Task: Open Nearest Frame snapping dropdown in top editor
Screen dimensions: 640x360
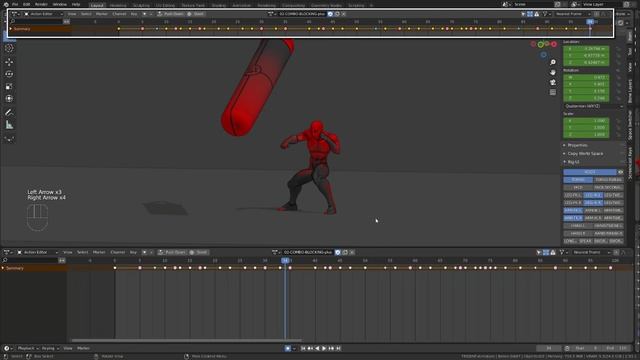Action: click(x=573, y=14)
